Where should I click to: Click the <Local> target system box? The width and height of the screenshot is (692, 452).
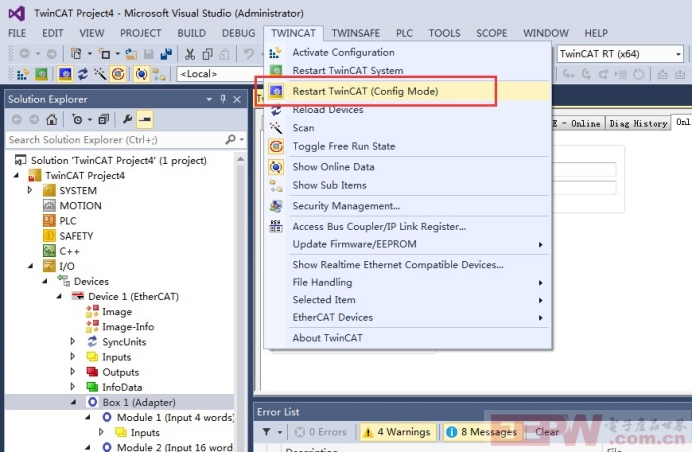pyautogui.click(x=220, y=74)
